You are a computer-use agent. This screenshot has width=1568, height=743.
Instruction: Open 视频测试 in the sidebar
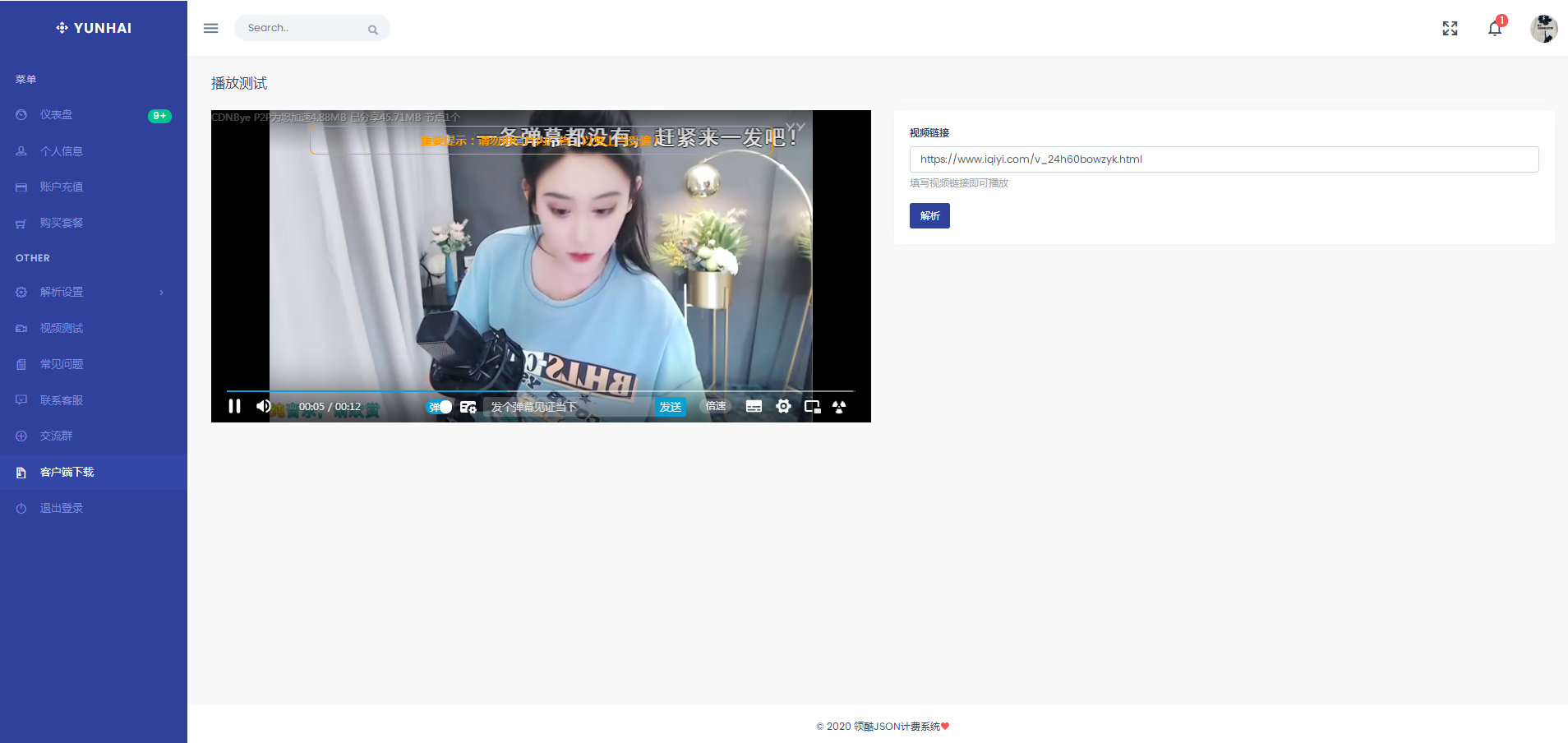point(62,328)
